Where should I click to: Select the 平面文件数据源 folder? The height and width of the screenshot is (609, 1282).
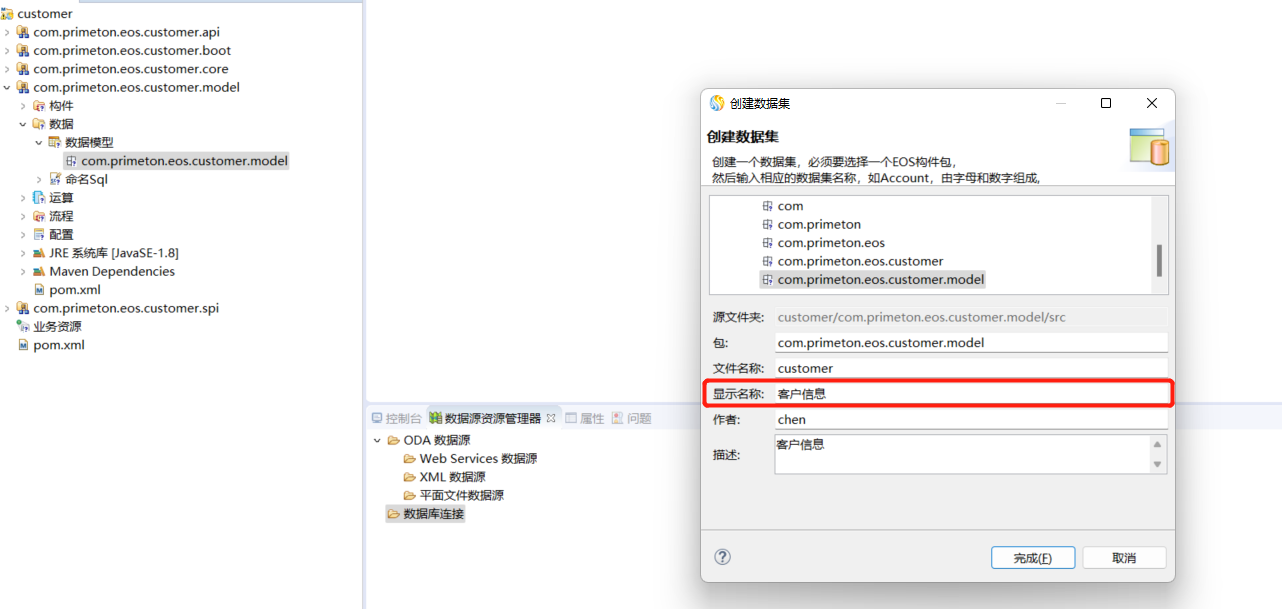pyautogui.click(x=460, y=495)
